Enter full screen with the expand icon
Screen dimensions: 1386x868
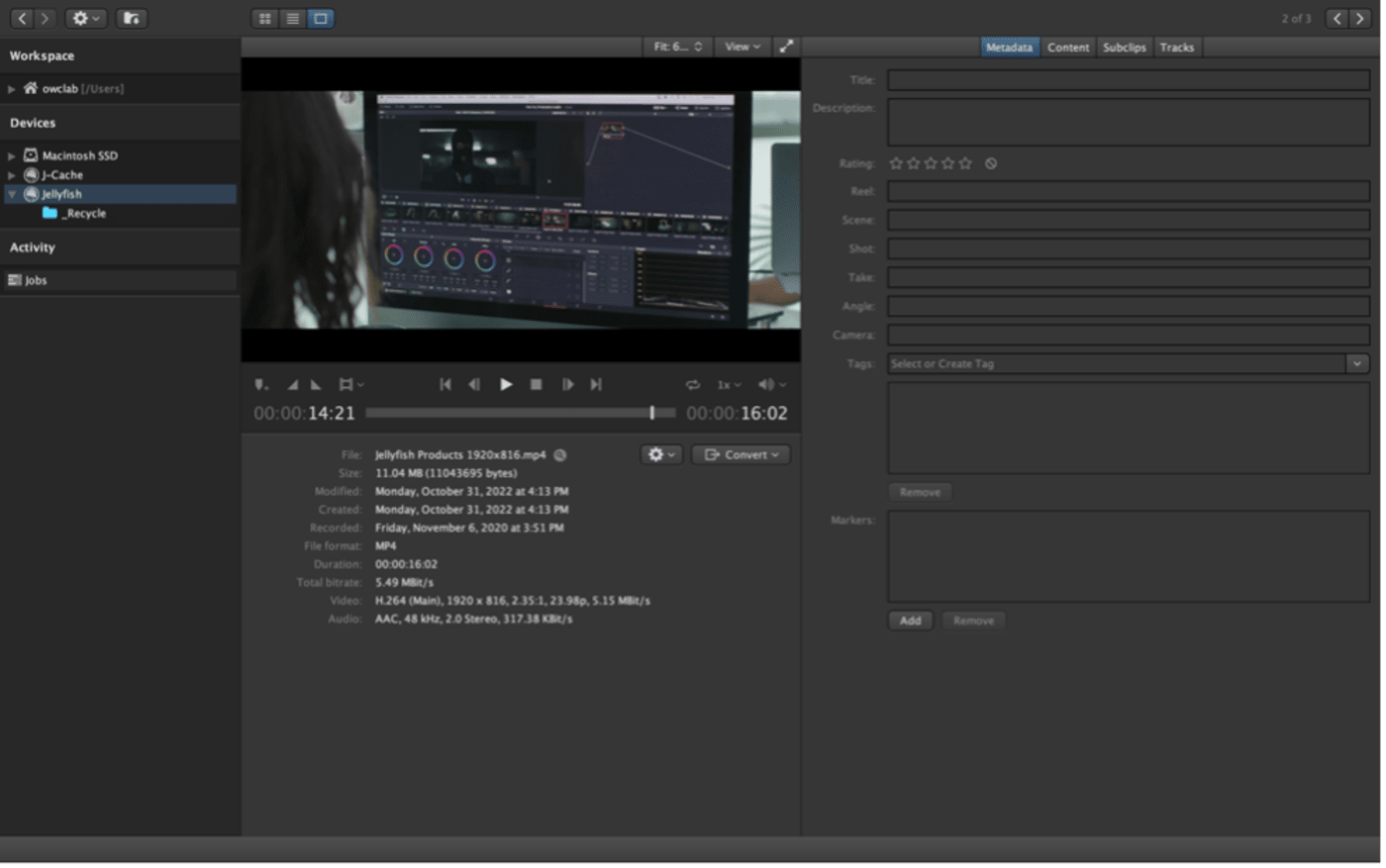point(786,47)
